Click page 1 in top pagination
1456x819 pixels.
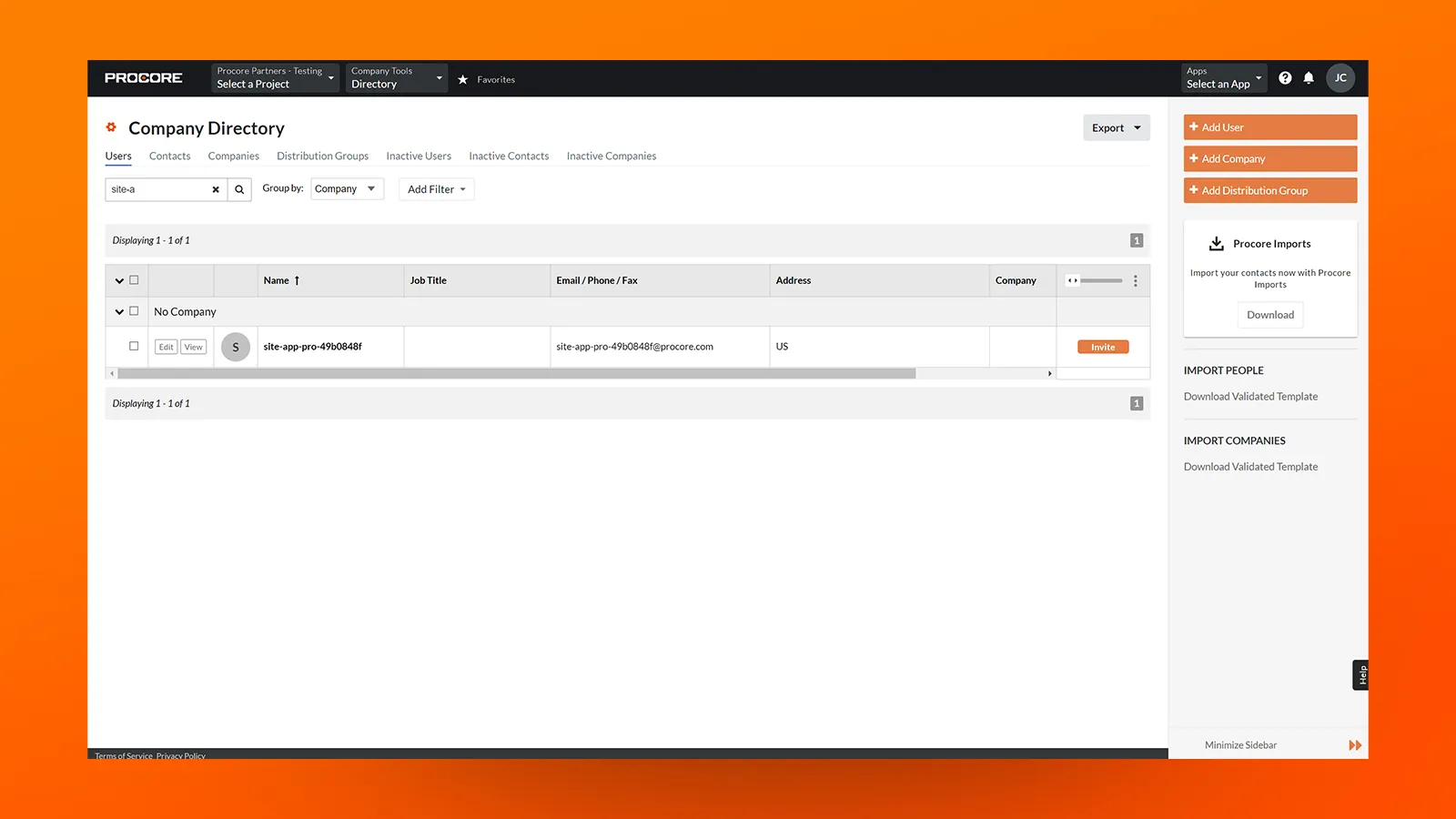(x=1137, y=241)
